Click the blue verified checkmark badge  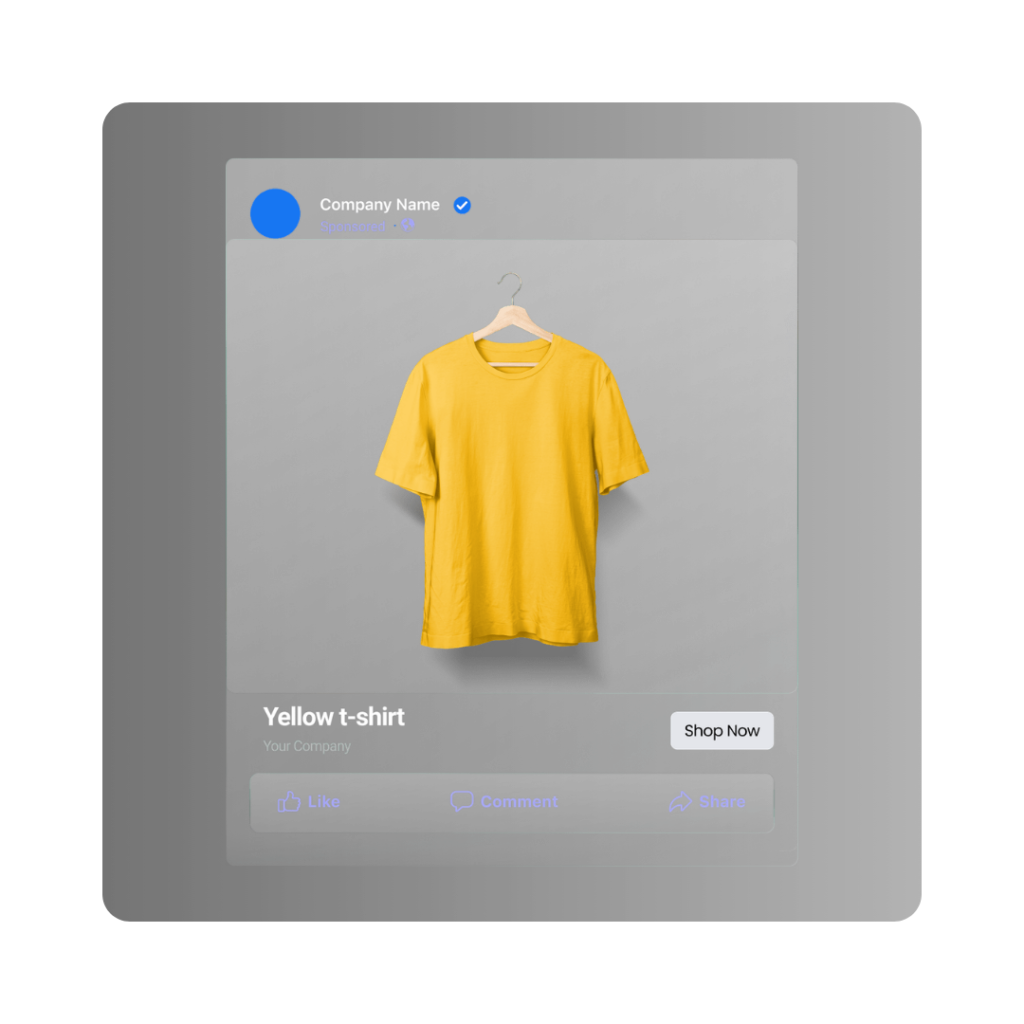click(462, 205)
